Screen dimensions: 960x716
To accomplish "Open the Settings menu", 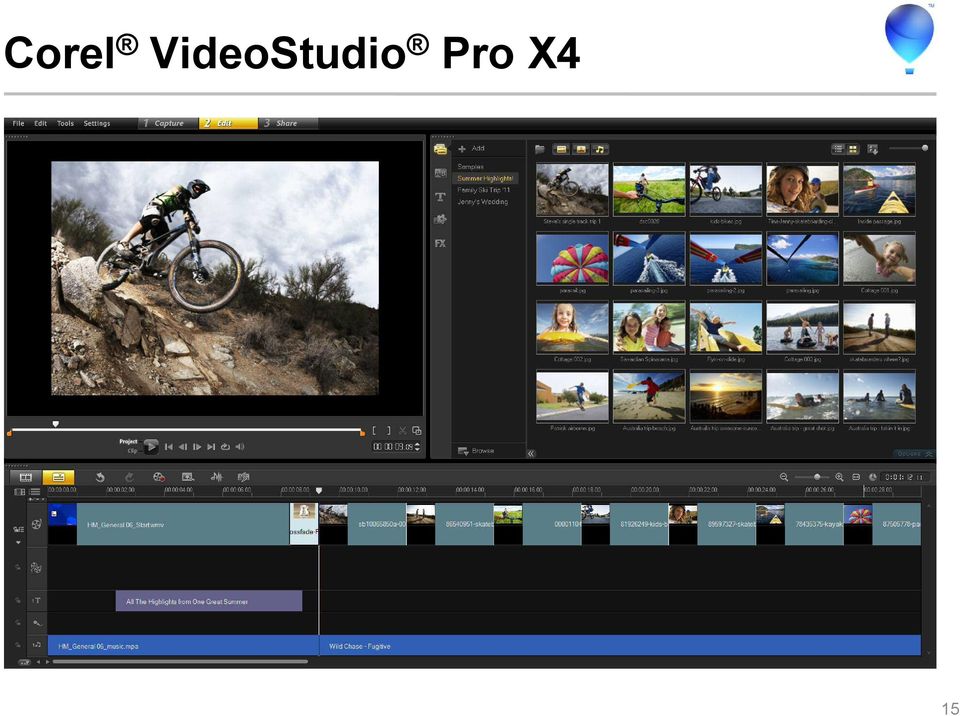I will (x=97, y=123).
